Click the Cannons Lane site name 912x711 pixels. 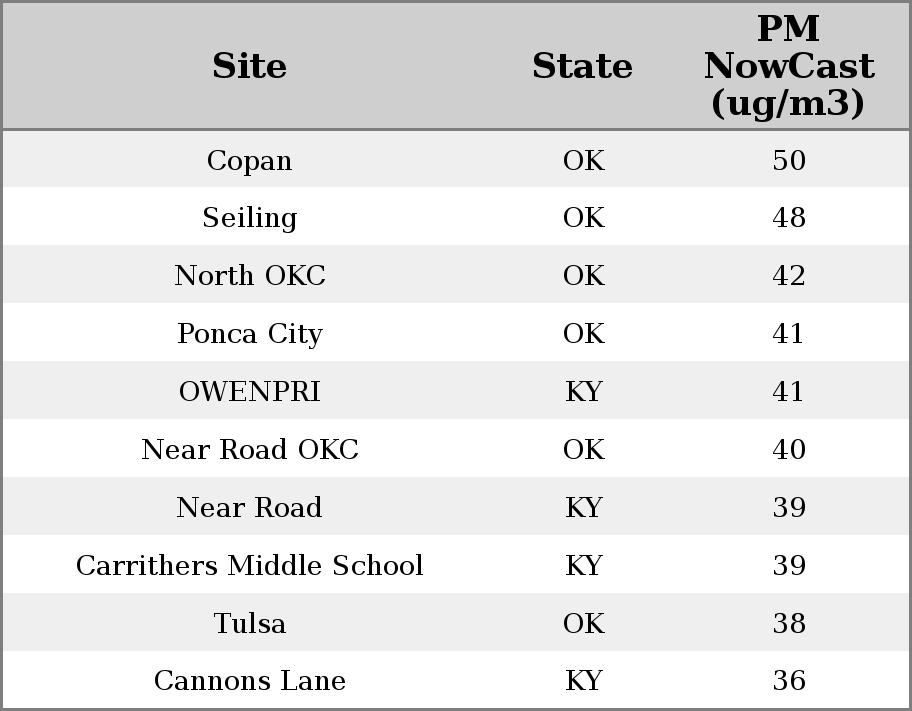point(249,681)
